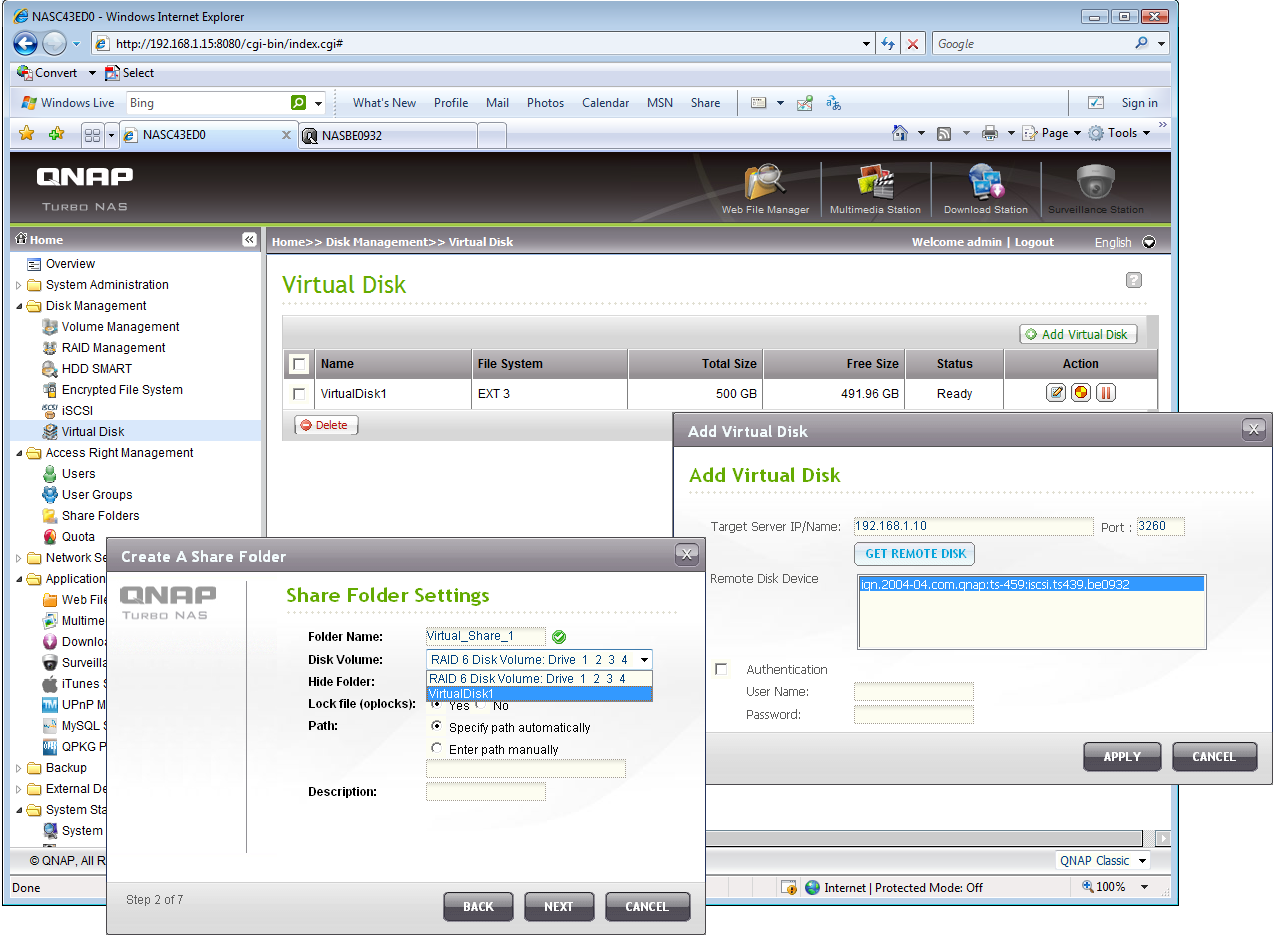Screen dimensions: 1274x936
Task: Click the Quick Tabs icon
Action: (x=92, y=134)
